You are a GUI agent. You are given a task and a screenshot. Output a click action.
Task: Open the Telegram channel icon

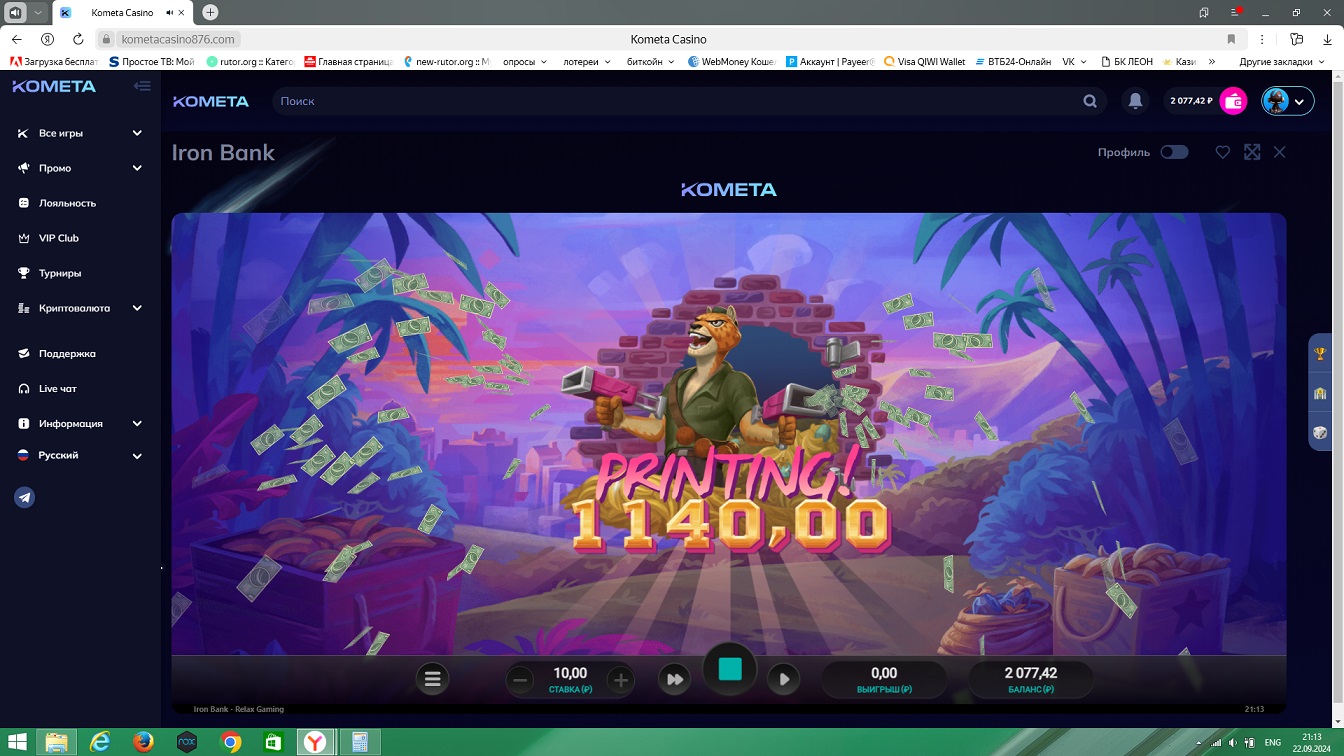click(x=25, y=497)
